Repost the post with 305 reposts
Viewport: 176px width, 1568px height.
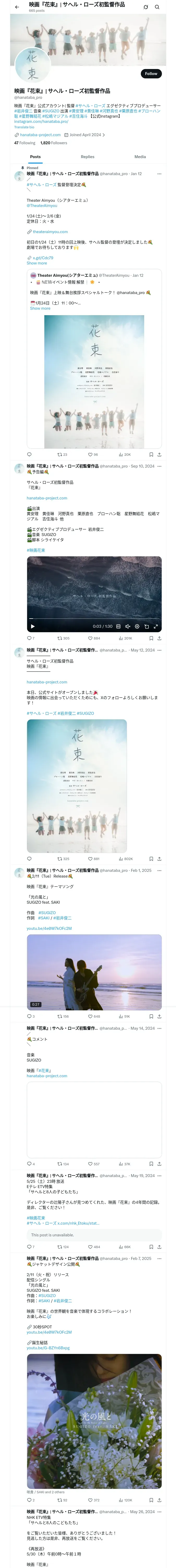point(63,638)
